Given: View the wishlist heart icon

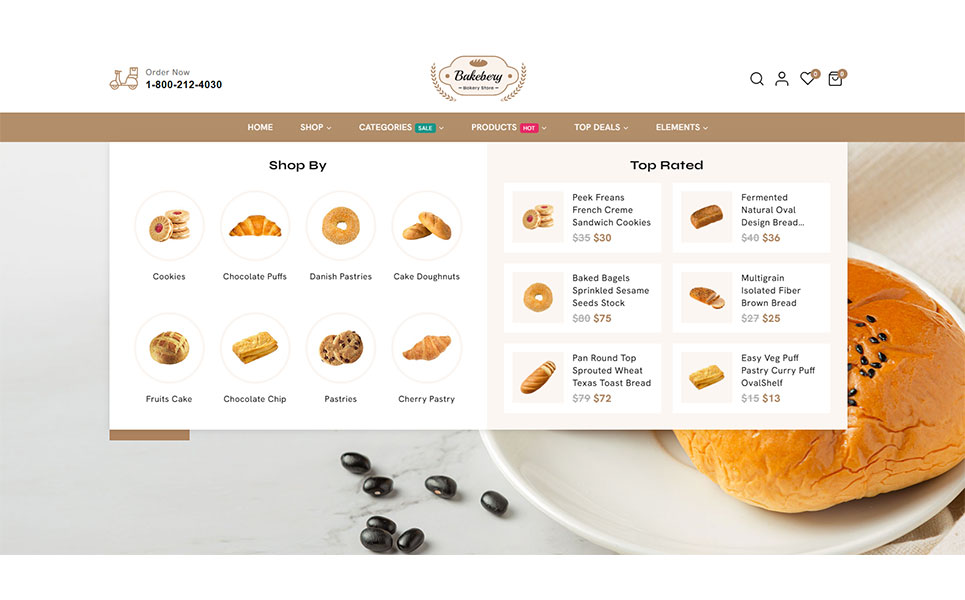Looking at the screenshot, I should point(807,78).
